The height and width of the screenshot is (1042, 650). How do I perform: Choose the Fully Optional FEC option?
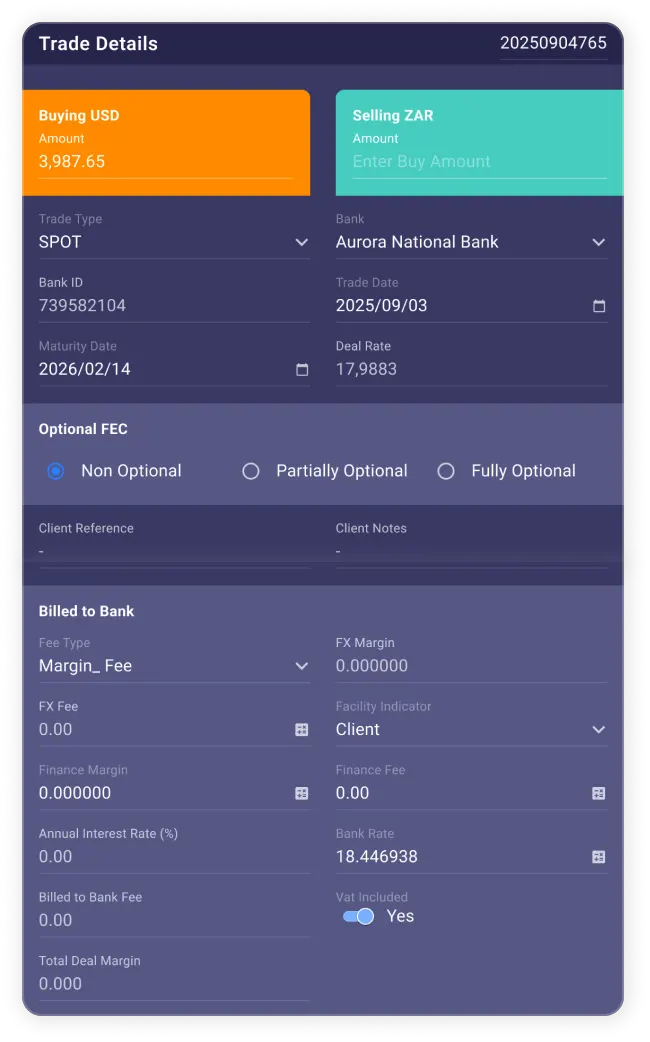[x=446, y=471]
